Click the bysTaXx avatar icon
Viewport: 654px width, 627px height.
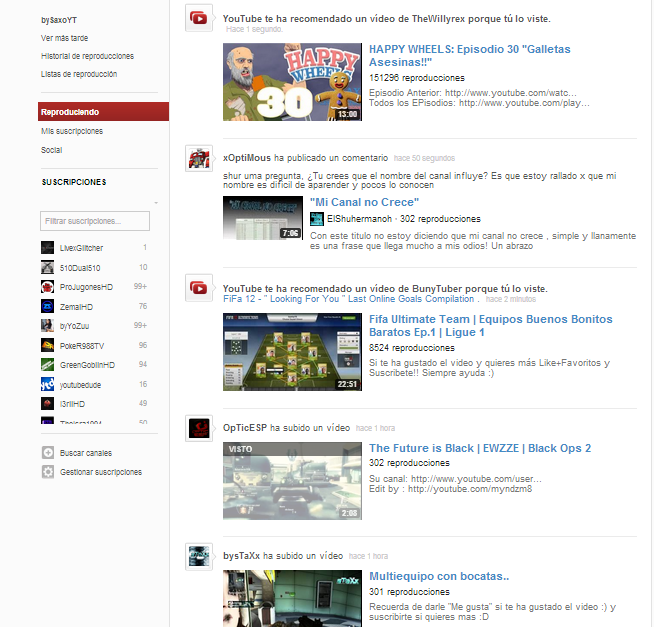[x=199, y=556]
